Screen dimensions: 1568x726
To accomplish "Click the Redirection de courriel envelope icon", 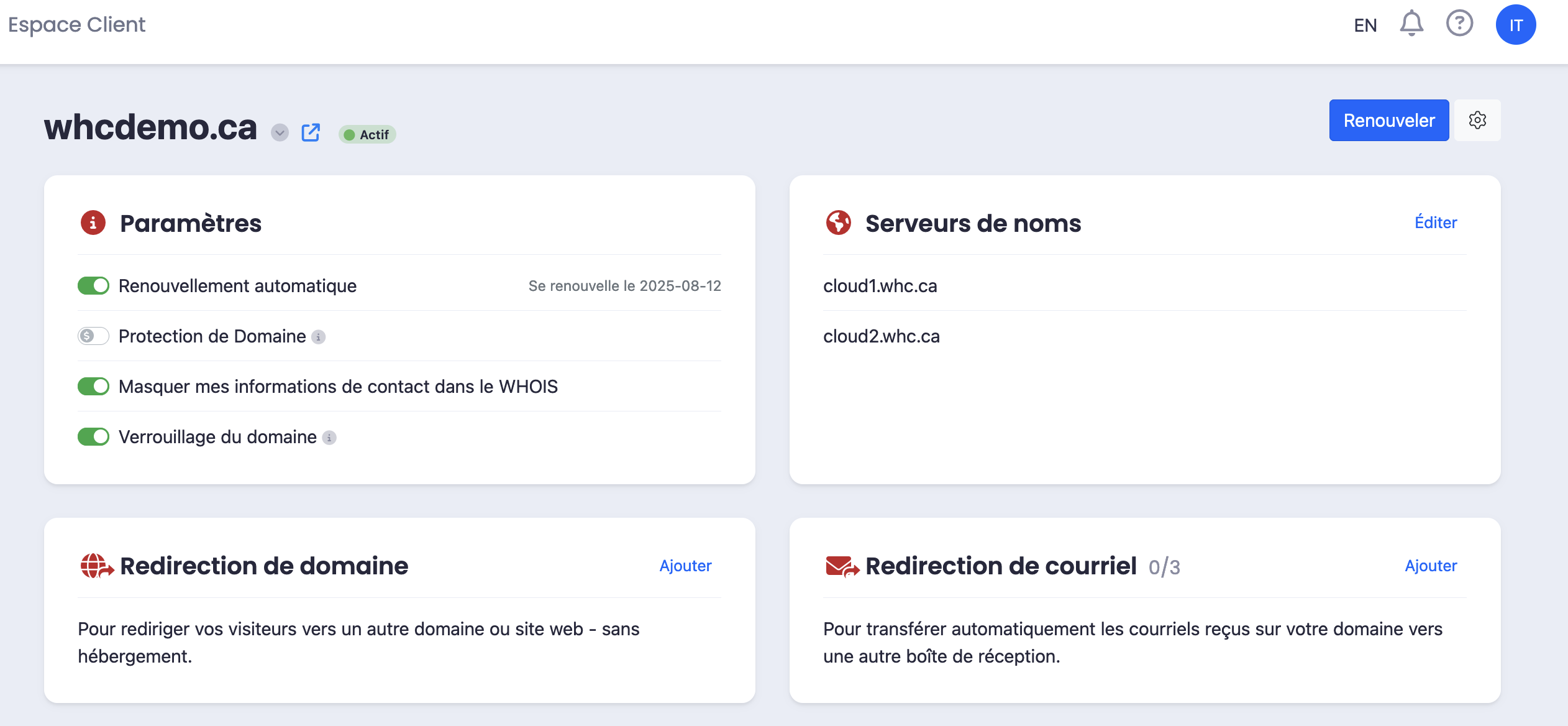I will [842, 566].
